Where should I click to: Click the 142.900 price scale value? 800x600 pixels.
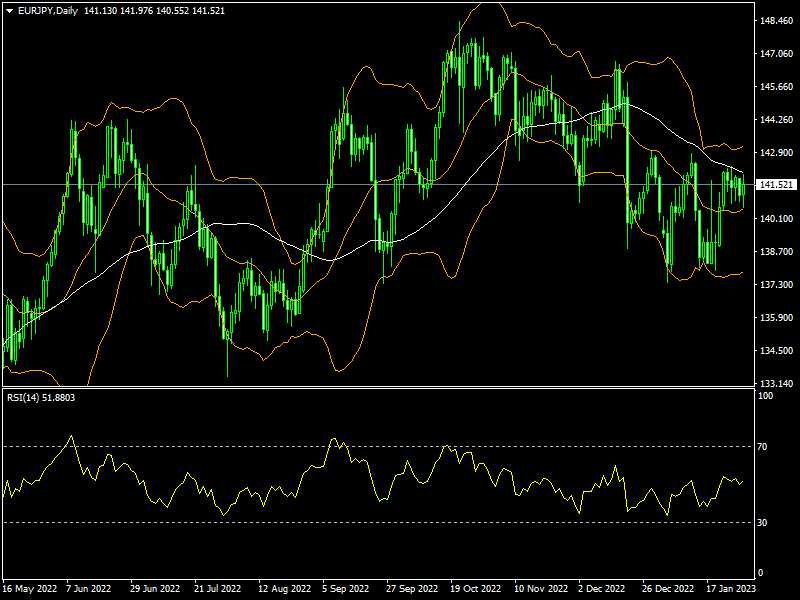coord(777,153)
